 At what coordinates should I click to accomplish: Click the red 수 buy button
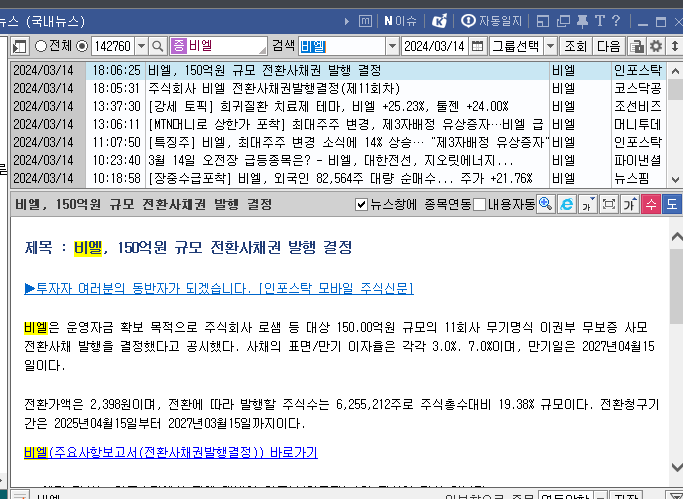tap(651, 204)
